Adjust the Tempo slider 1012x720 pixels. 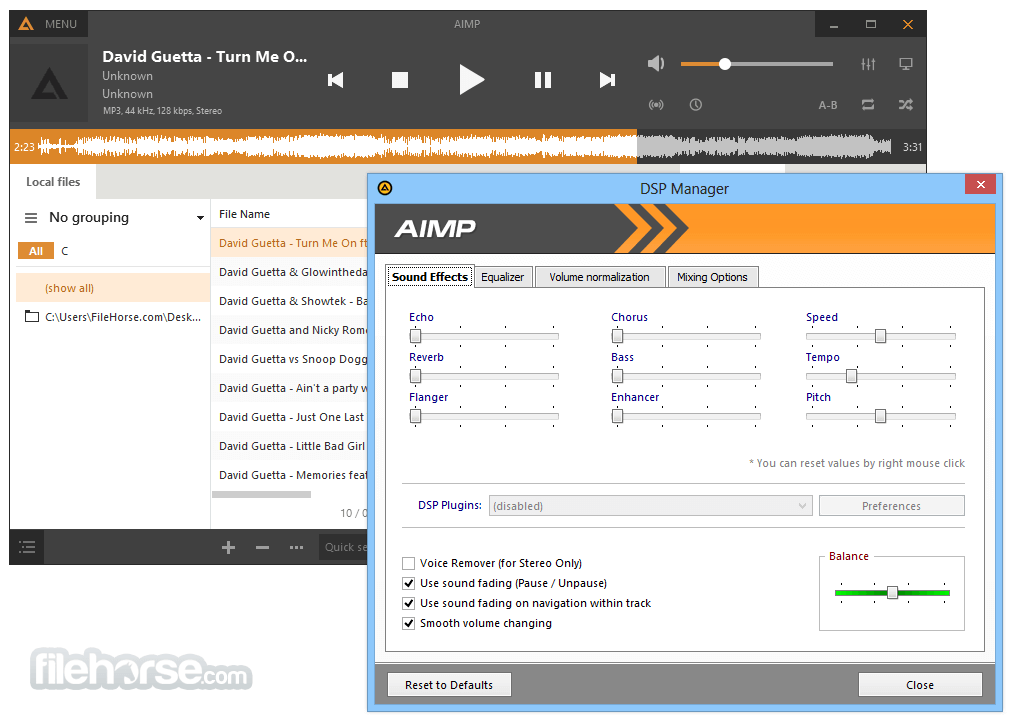[881, 376]
